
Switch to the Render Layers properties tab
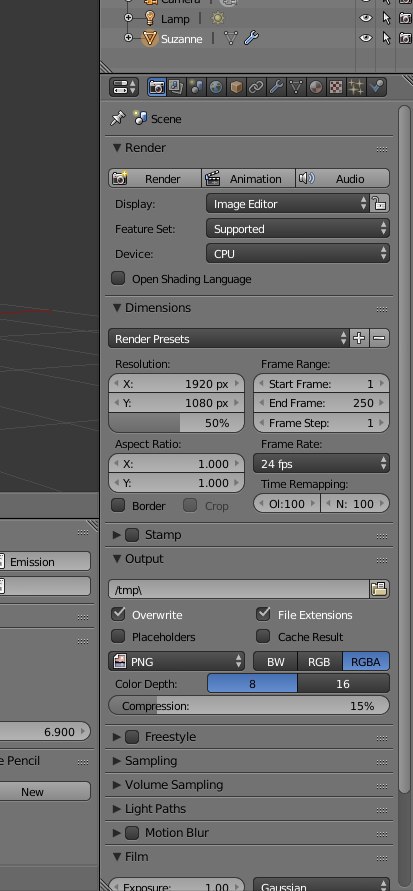pos(176,87)
